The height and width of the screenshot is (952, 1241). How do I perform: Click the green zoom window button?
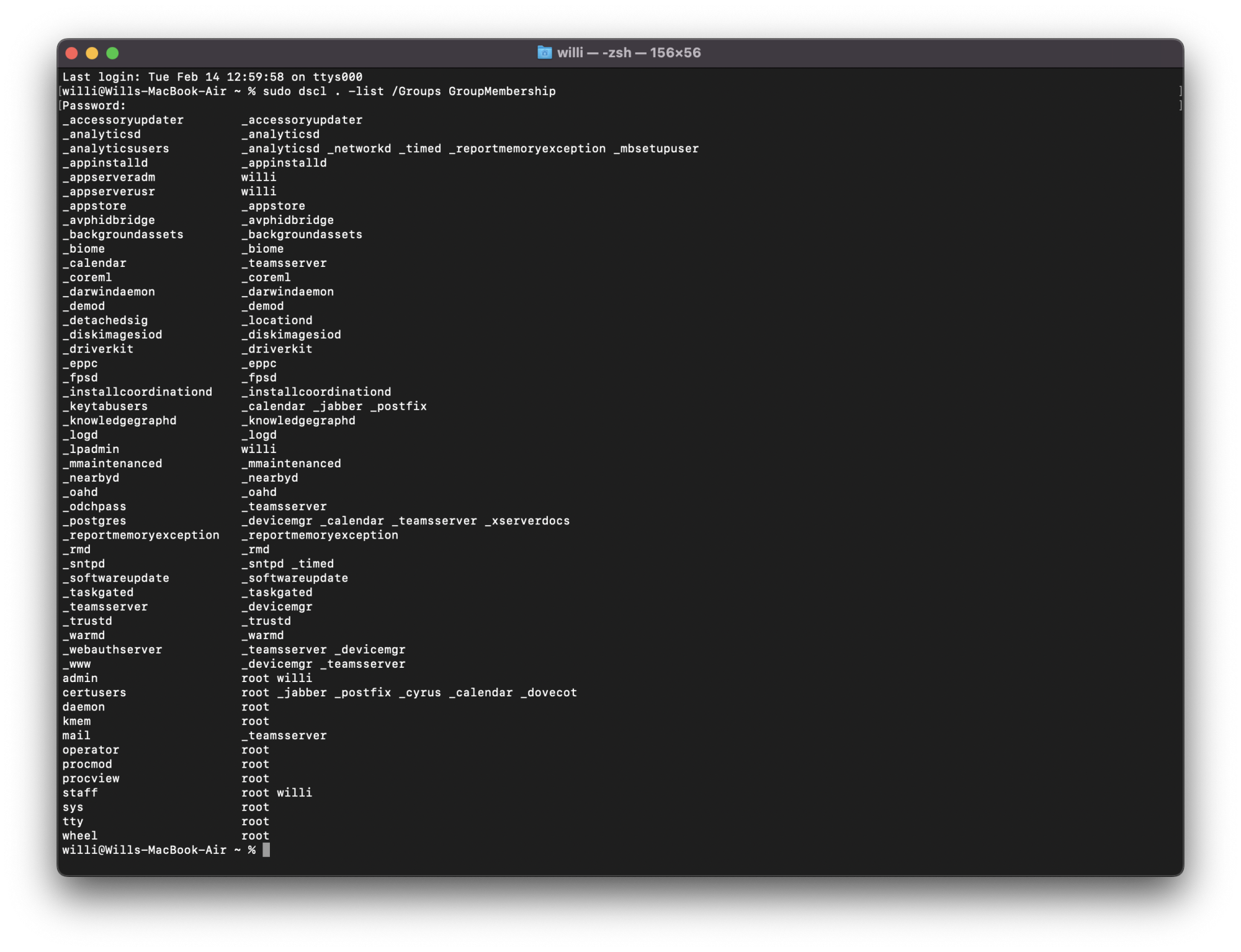112,53
